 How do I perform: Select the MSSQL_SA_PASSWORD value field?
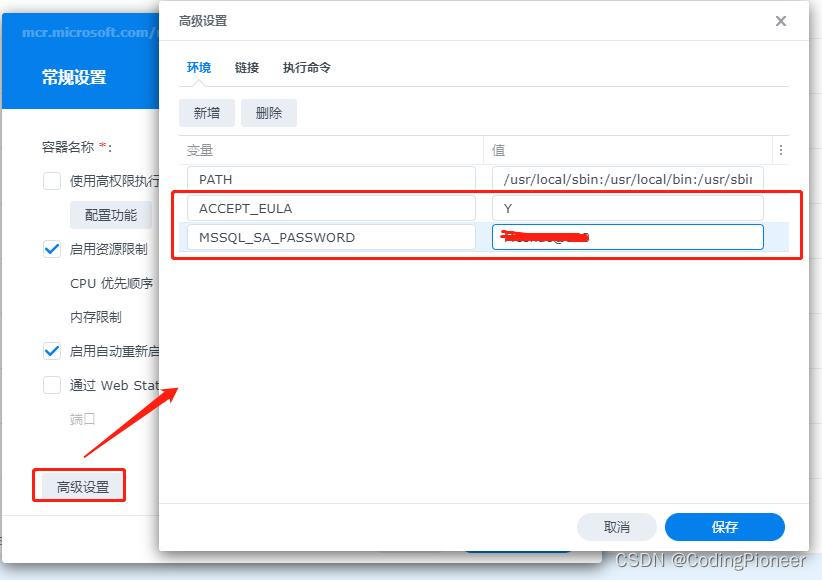(628, 237)
